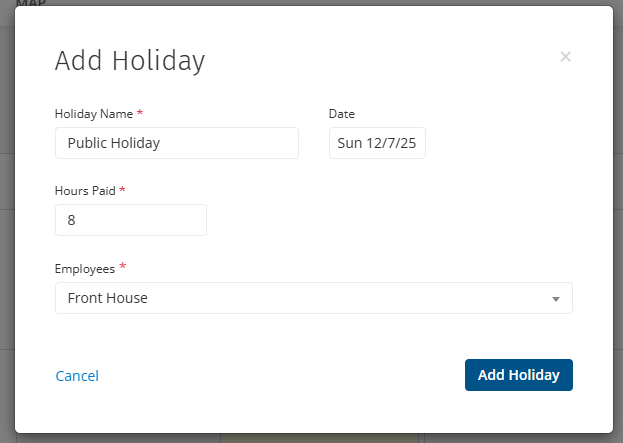
Task: Close the Add Holiday dialog with X
Action: coord(565,57)
